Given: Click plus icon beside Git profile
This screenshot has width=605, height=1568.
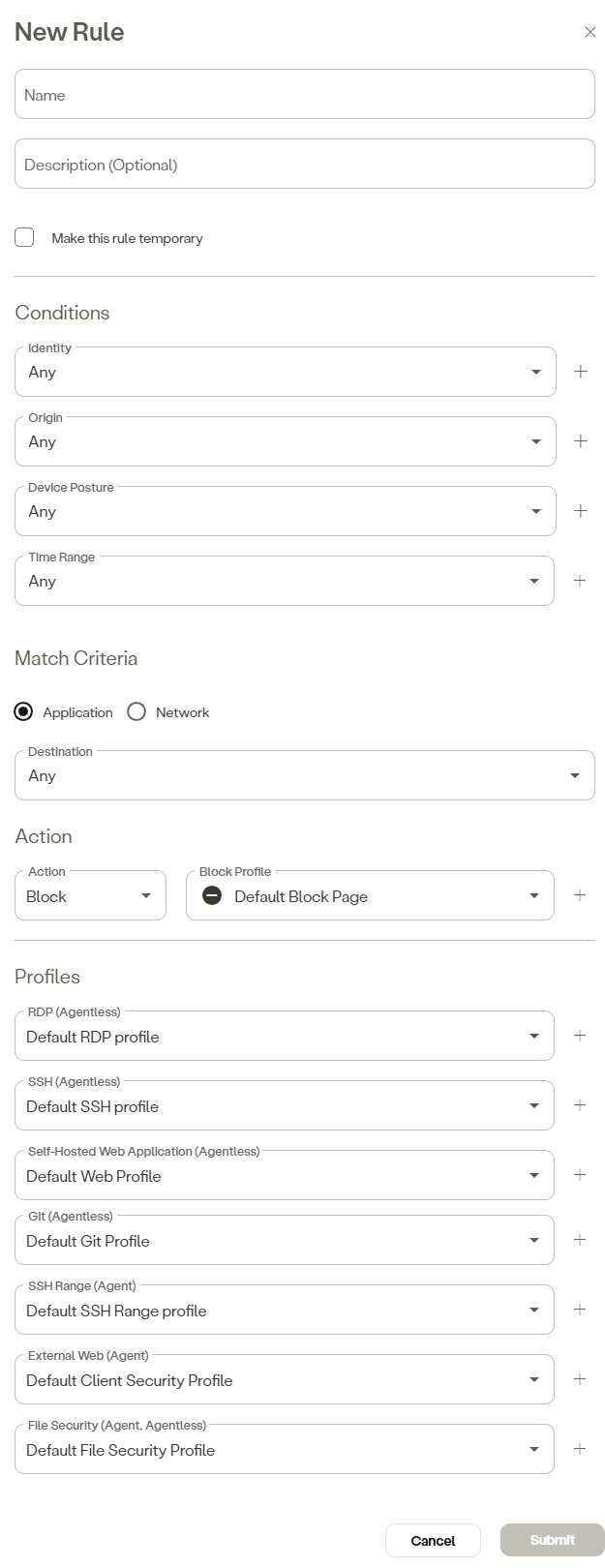Looking at the screenshot, I should pyautogui.click(x=580, y=1240).
